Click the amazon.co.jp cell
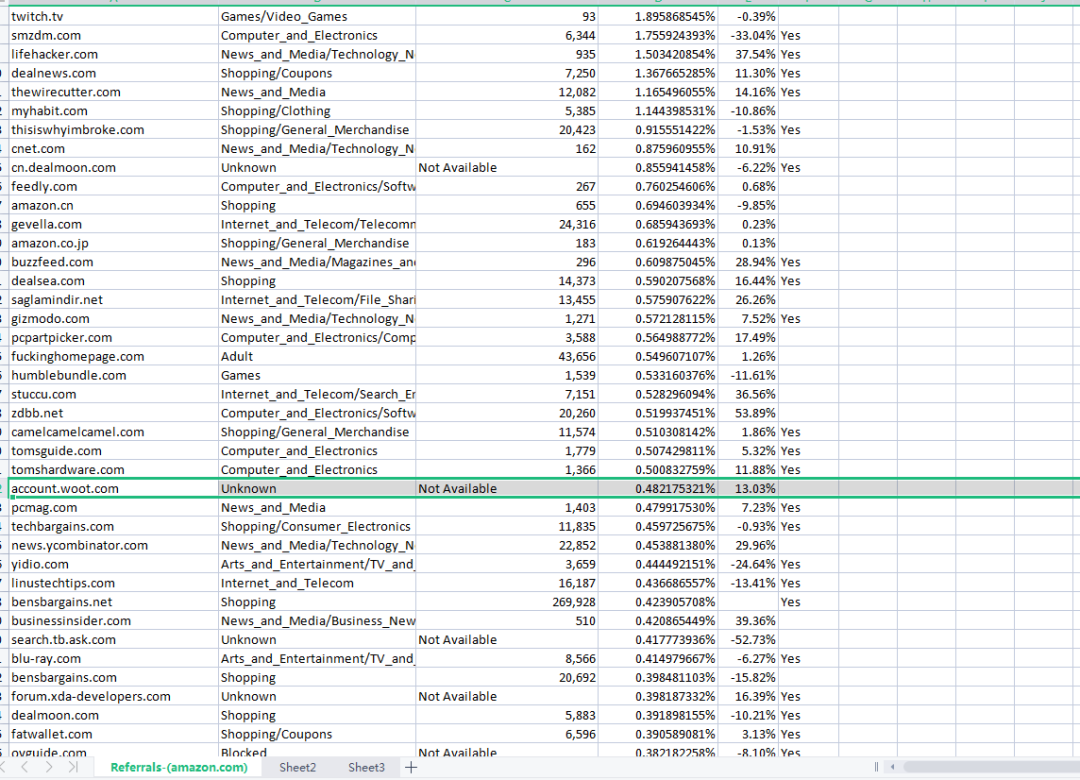The height and width of the screenshot is (780, 1080). pyautogui.click(x=114, y=243)
